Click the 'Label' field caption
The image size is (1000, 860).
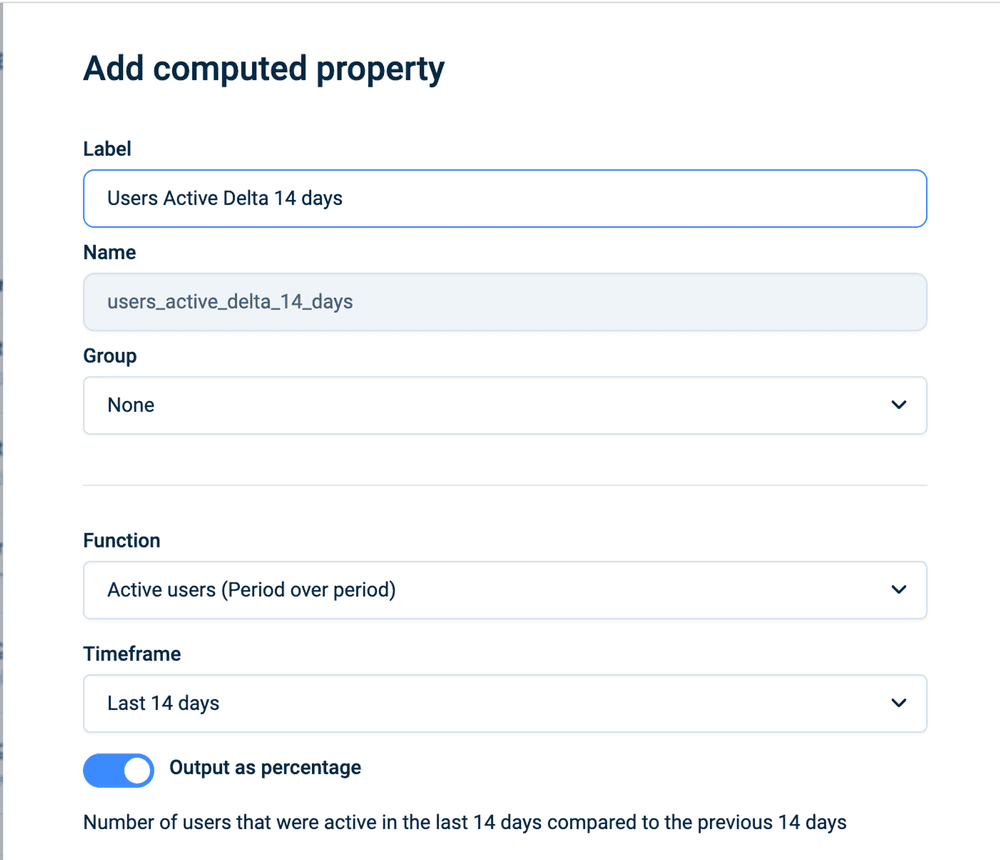tap(107, 149)
